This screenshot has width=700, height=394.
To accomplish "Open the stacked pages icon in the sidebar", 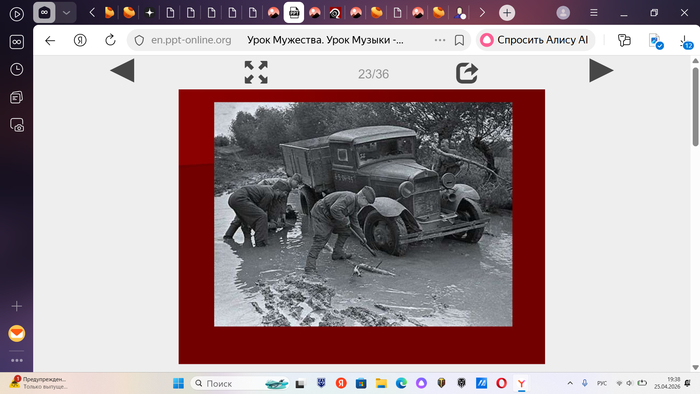I will [17, 97].
